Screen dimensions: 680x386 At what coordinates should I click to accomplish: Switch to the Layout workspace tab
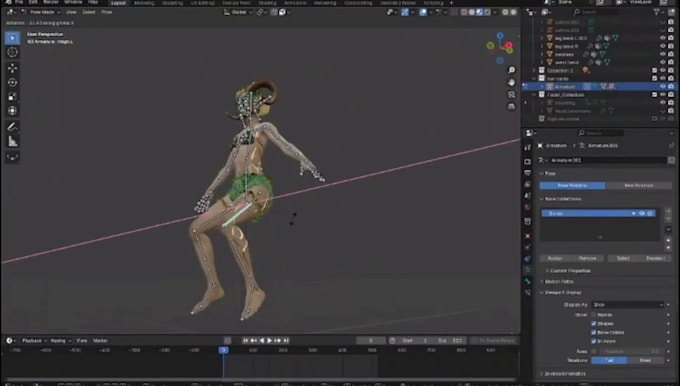118,3
